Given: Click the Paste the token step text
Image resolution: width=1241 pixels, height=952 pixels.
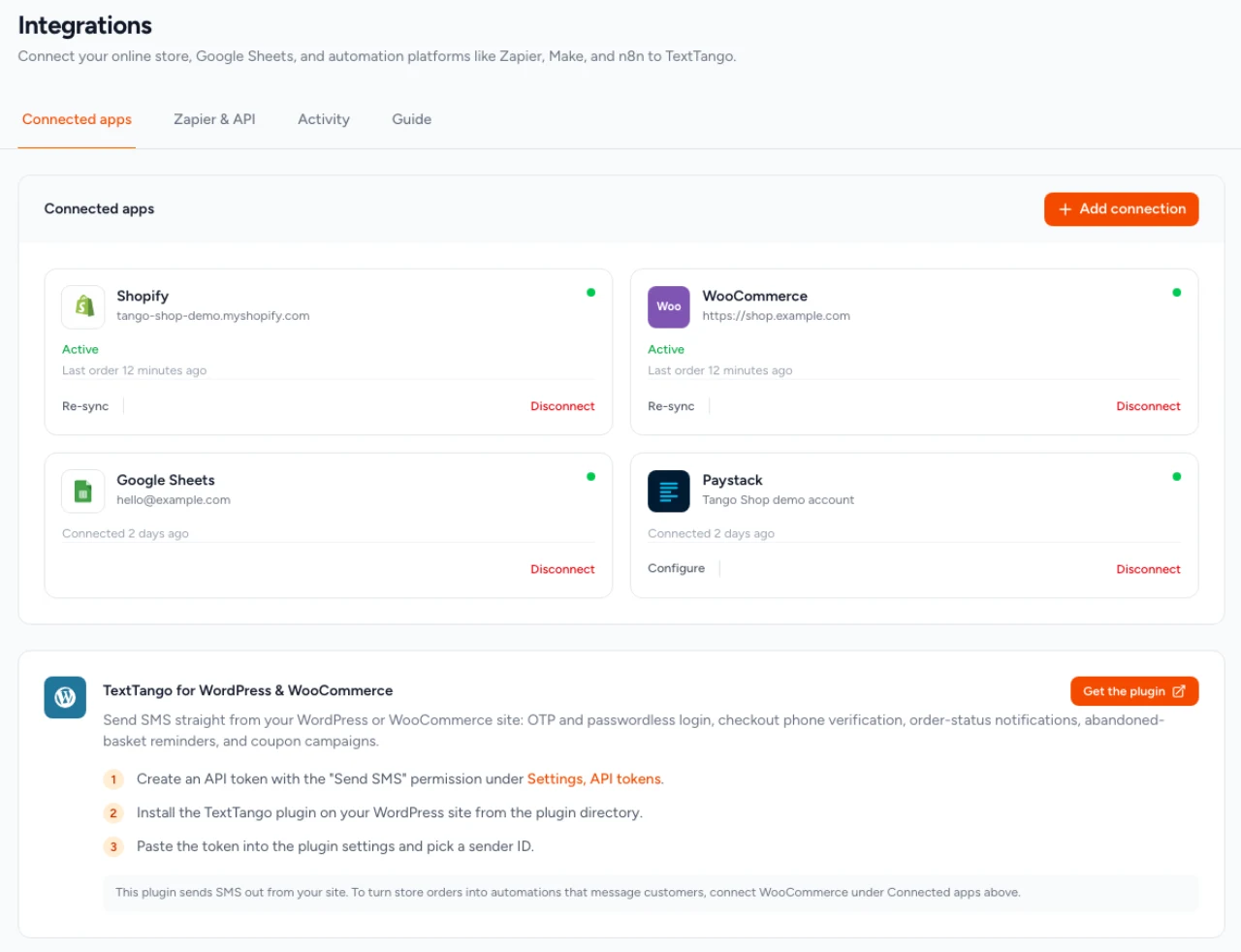Looking at the screenshot, I should pyautogui.click(x=335, y=846).
